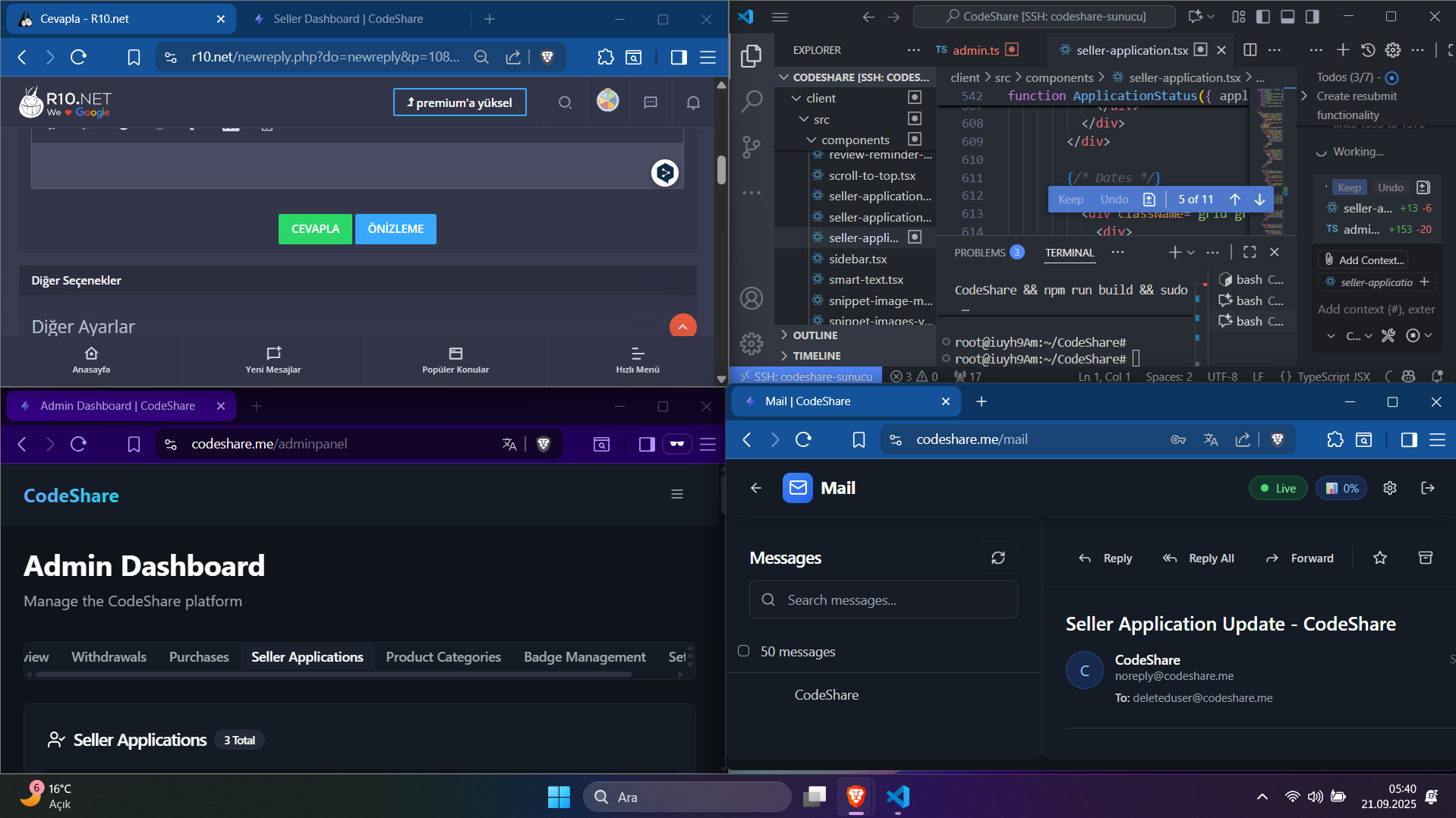Viewport: 1456px width, 818px height.
Task: Go to next change in editor diff bar
Action: 1259,200
